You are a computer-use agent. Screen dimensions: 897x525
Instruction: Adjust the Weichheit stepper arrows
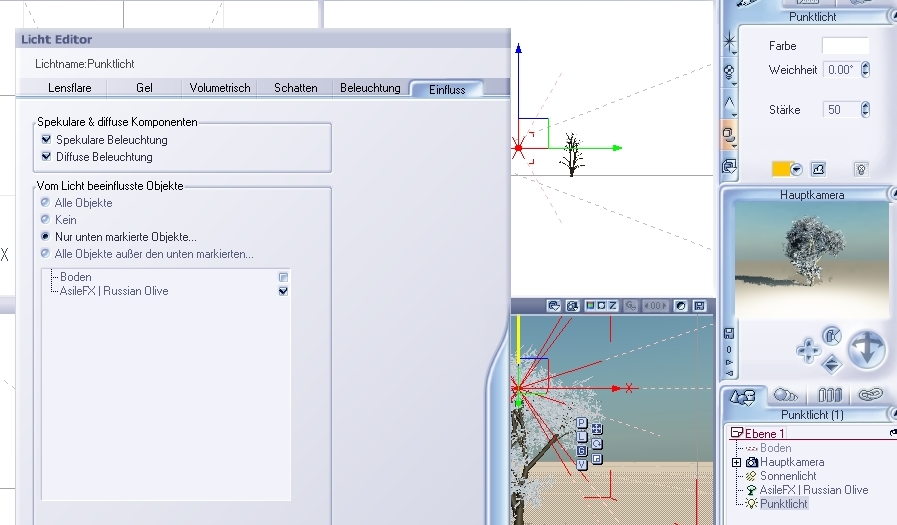[x=866, y=70]
